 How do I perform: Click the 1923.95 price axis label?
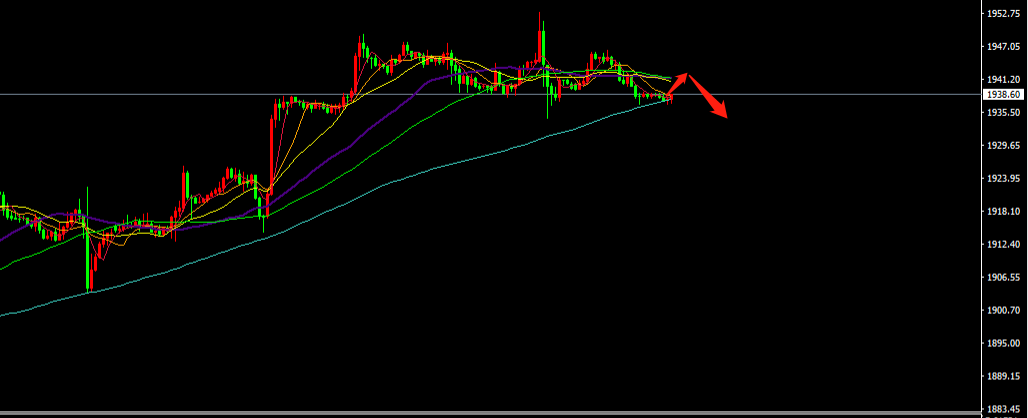click(1004, 178)
